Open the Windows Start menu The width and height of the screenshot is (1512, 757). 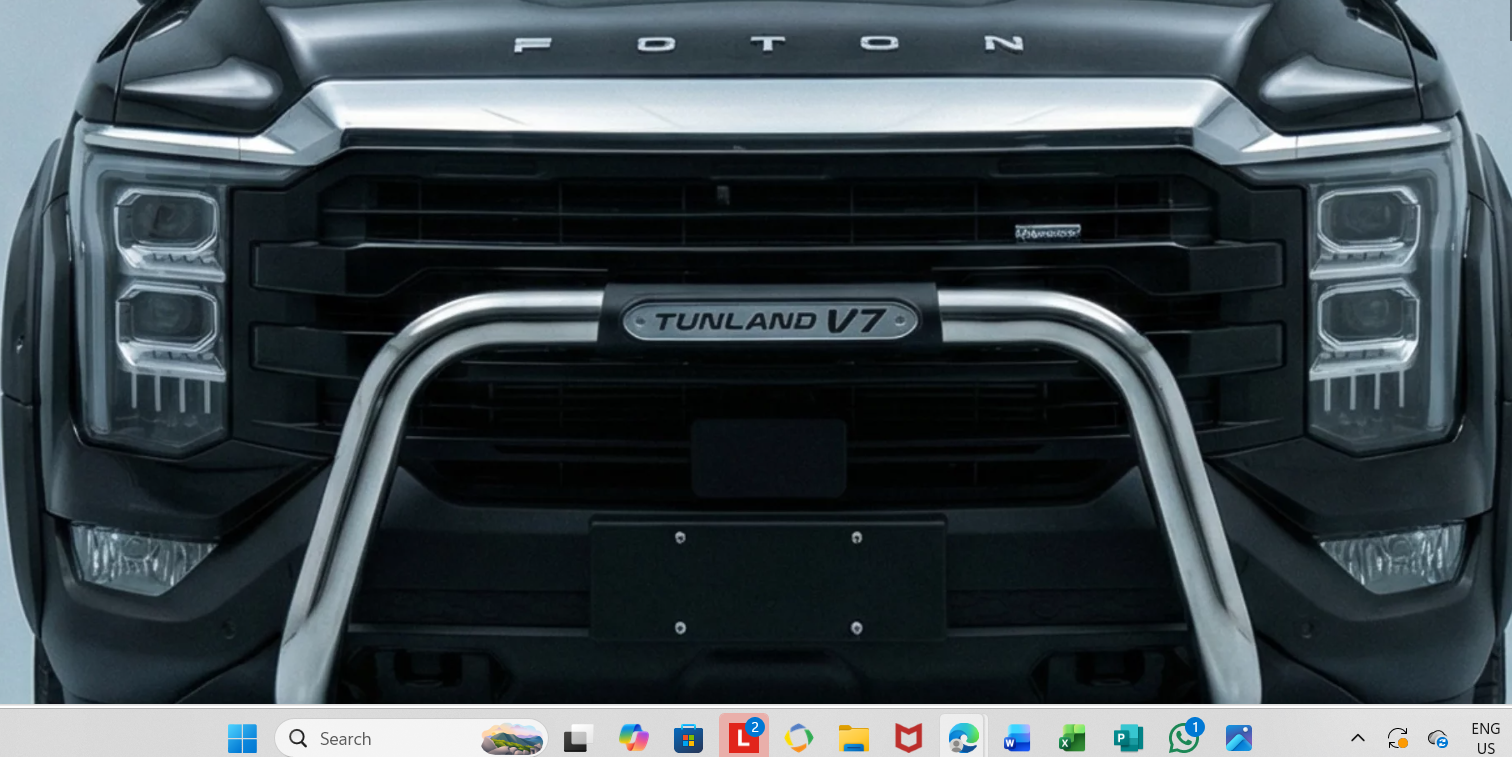point(242,739)
